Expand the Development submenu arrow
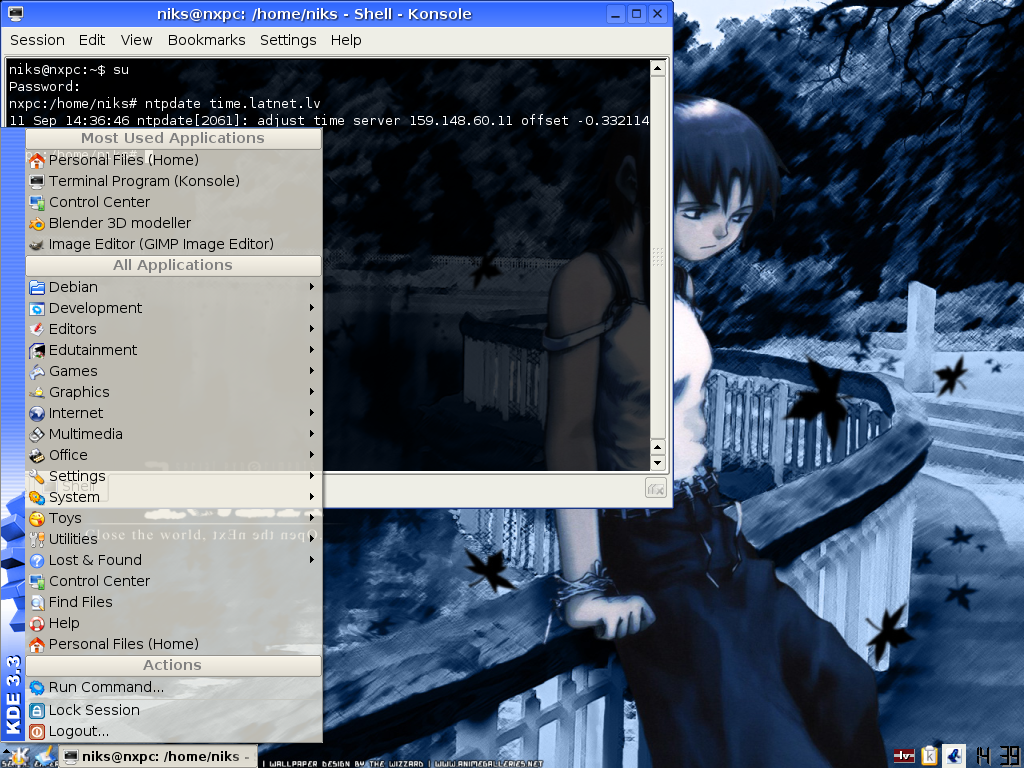Image resolution: width=1024 pixels, height=768 pixels. click(x=312, y=308)
